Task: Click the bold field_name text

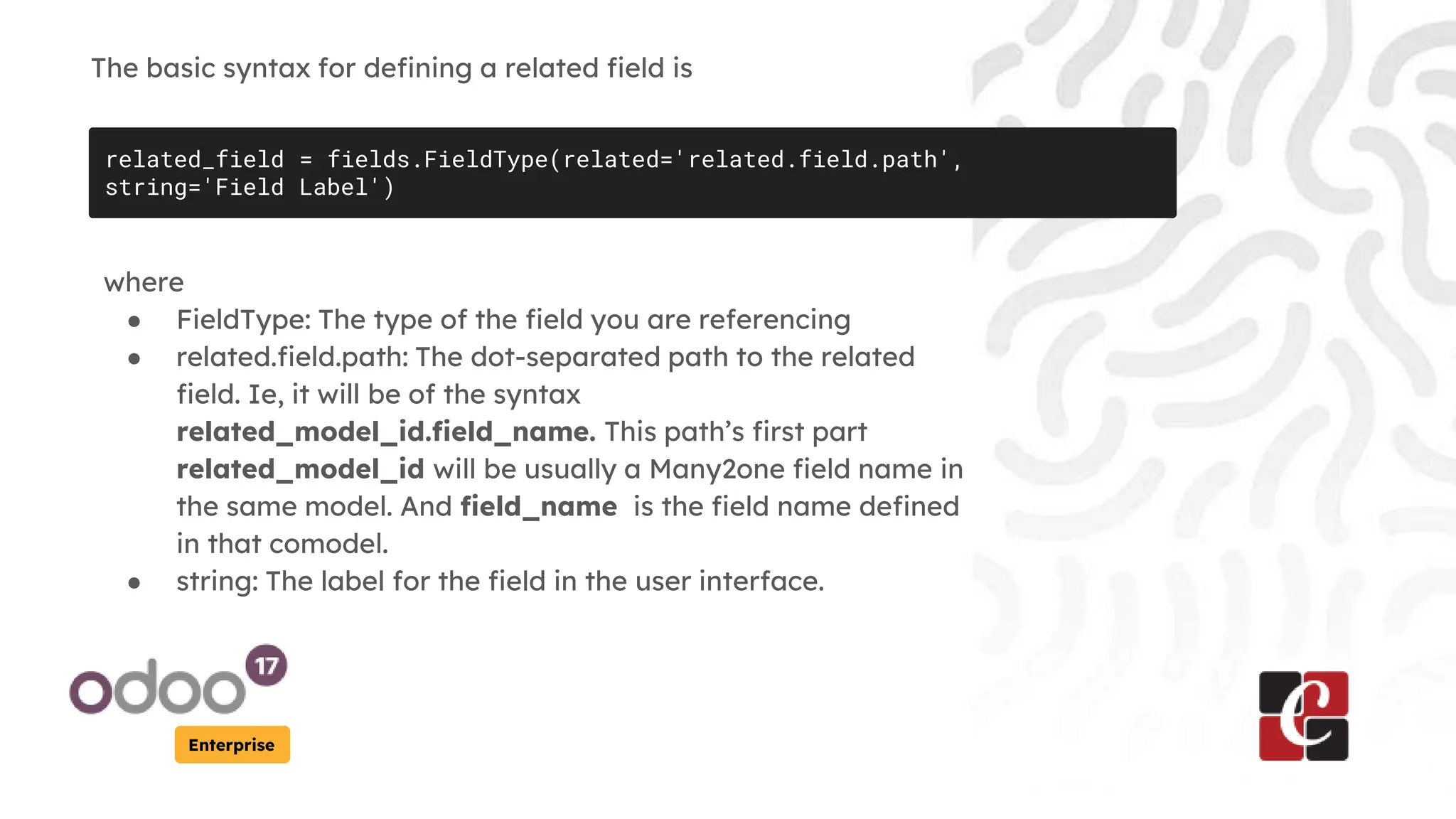Action: point(539,506)
